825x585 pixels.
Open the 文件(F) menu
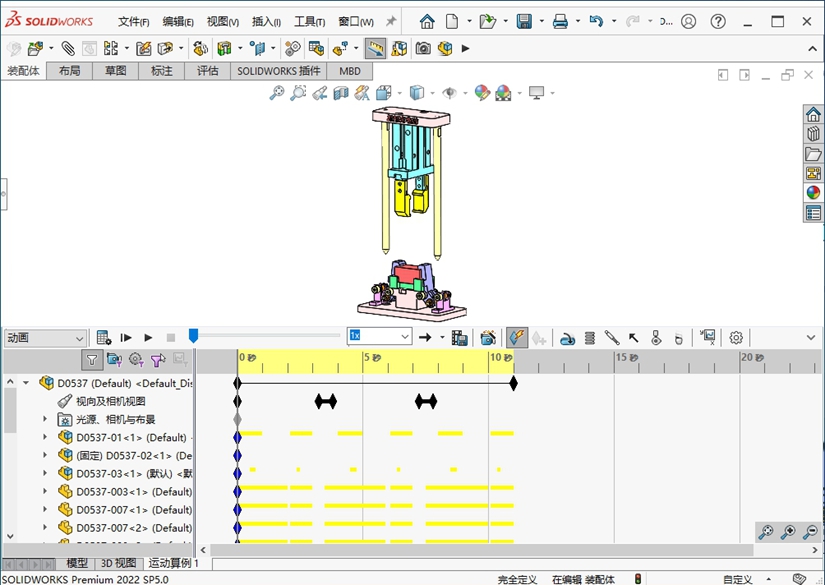tap(134, 22)
